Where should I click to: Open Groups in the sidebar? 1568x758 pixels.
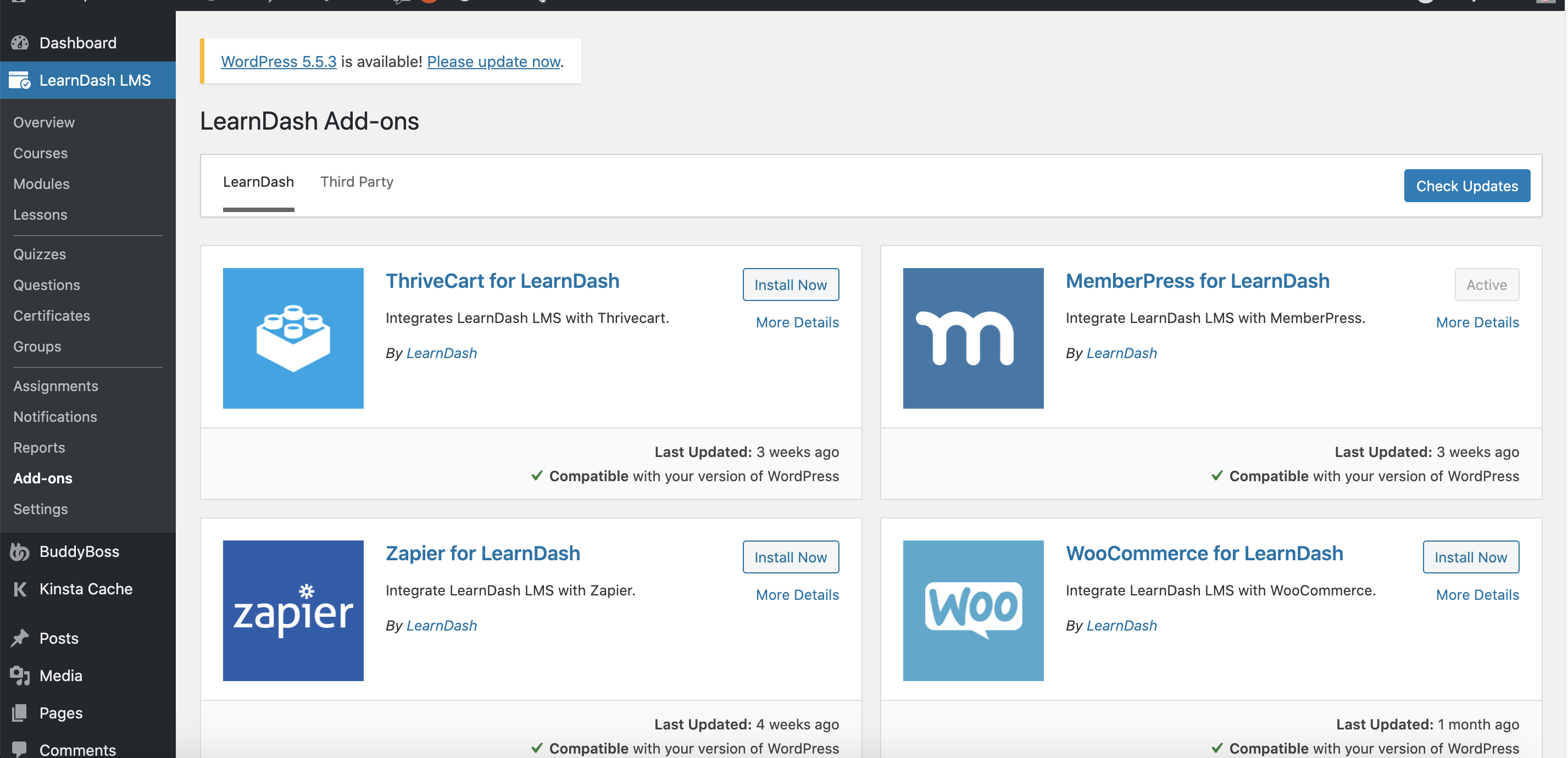click(37, 347)
